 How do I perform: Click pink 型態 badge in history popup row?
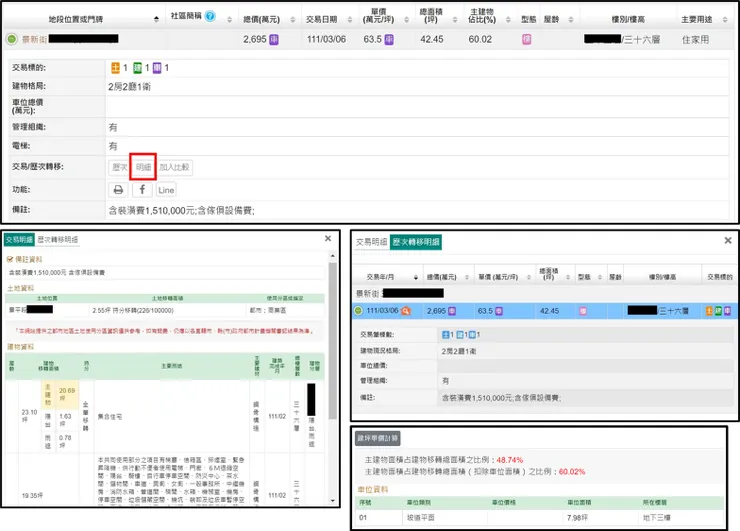click(583, 311)
